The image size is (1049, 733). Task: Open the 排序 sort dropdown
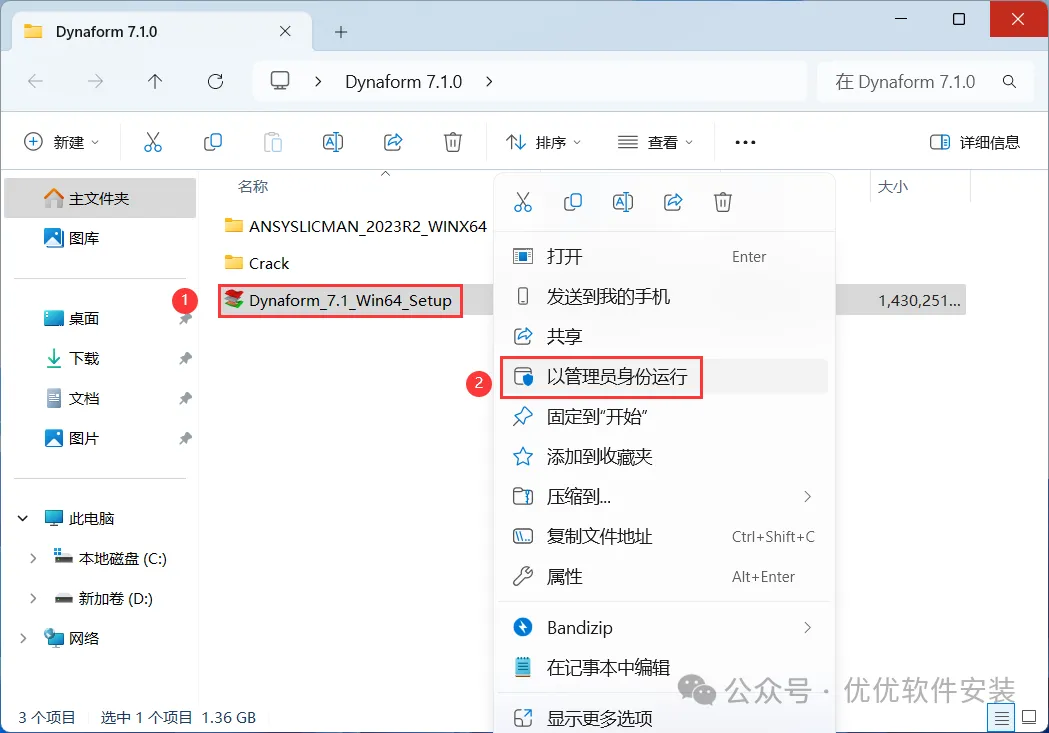(543, 142)
